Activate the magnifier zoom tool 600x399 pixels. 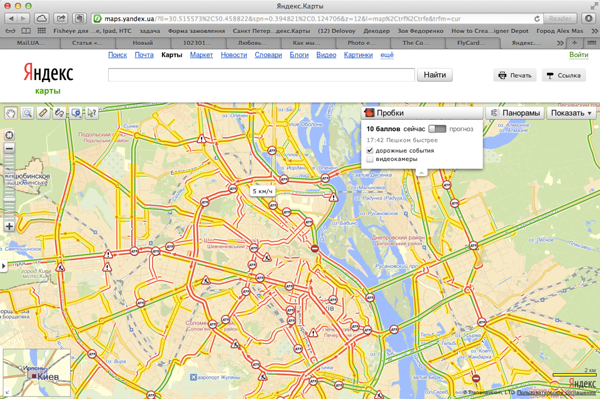click(27, 113)
